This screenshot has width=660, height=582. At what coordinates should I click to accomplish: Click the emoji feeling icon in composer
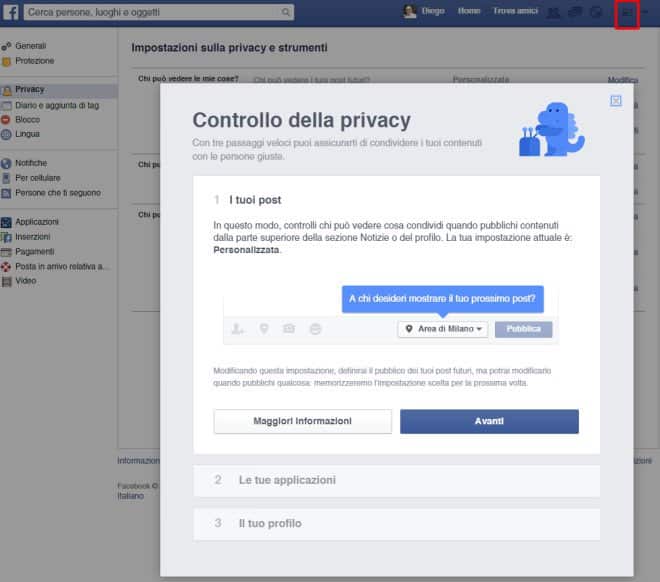tap(315, 329)
